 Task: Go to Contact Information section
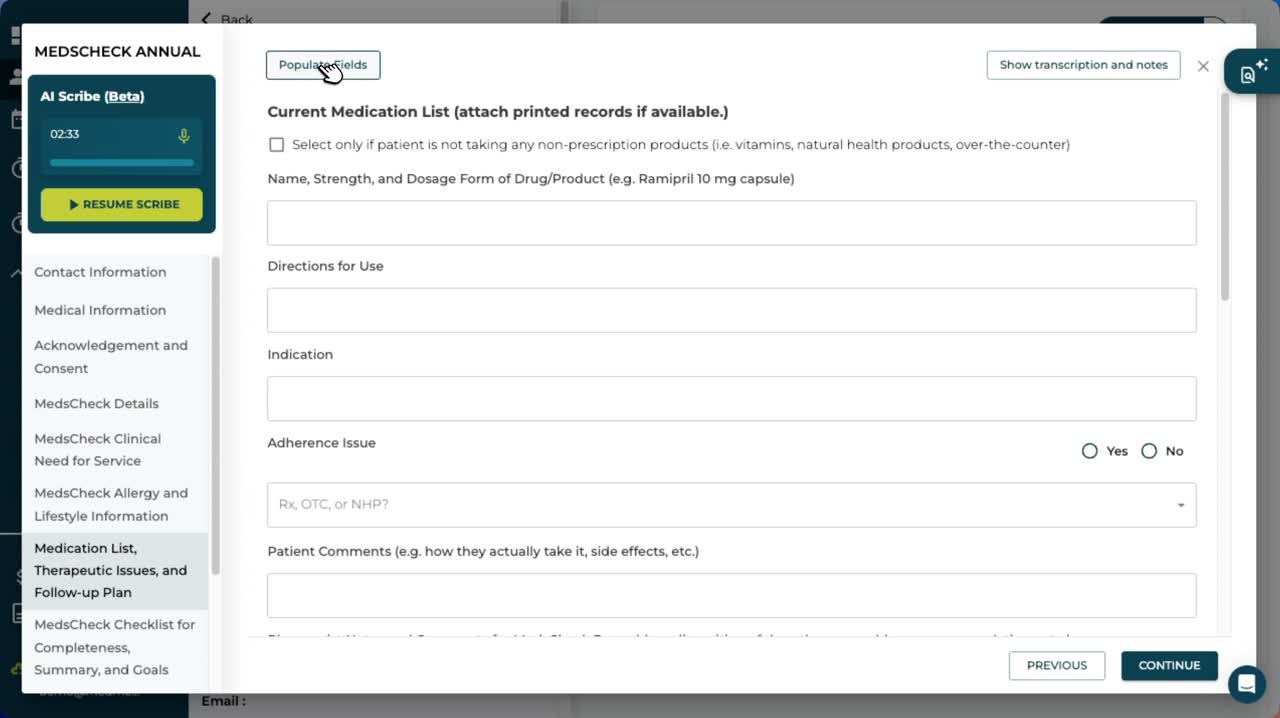(x=100, y=272)
